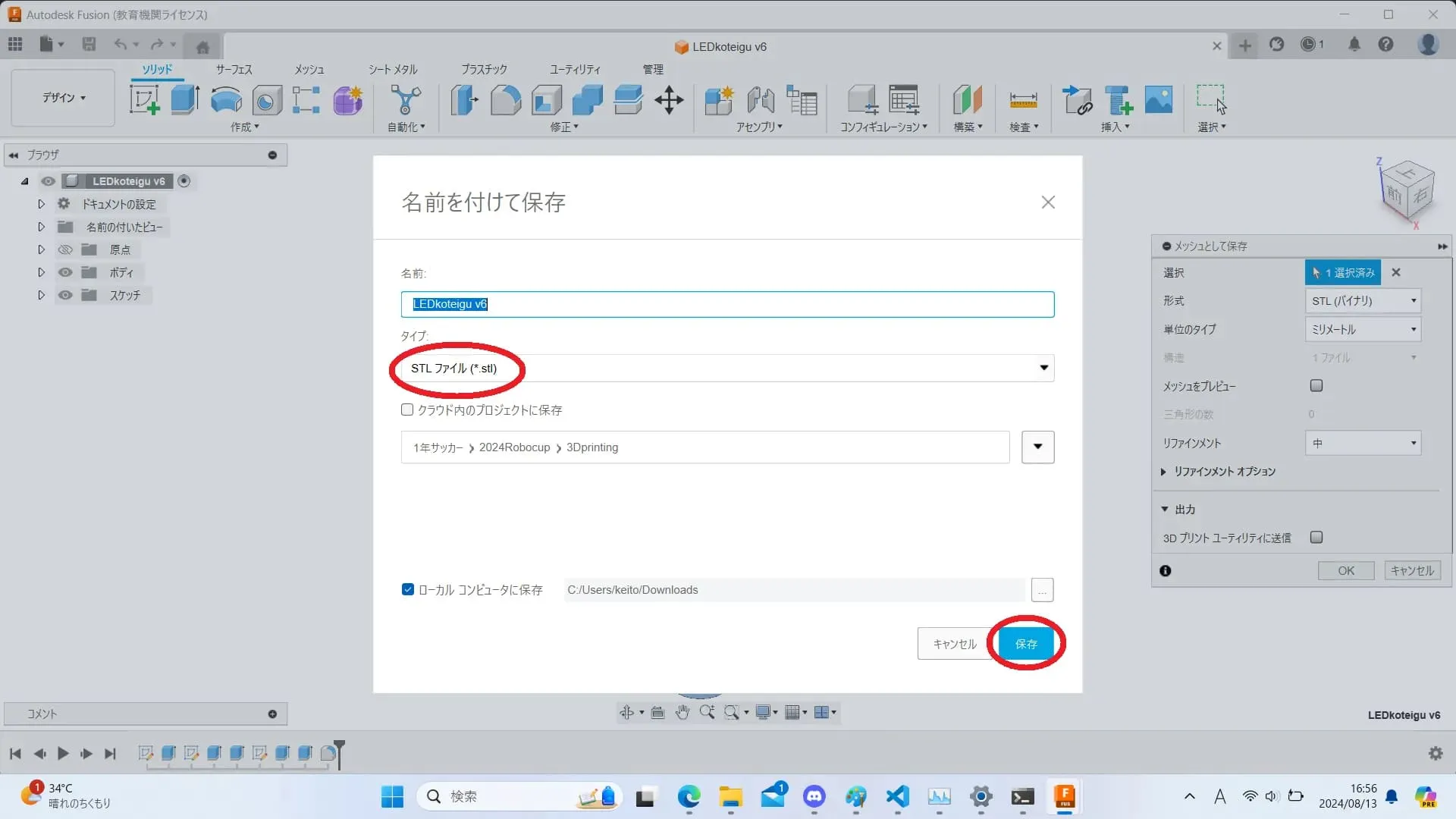Screen dimensions: 1456x819
Task: Uncheck 'ローカル コンピュータに保存' checkbox
Action: coord(408,589)
